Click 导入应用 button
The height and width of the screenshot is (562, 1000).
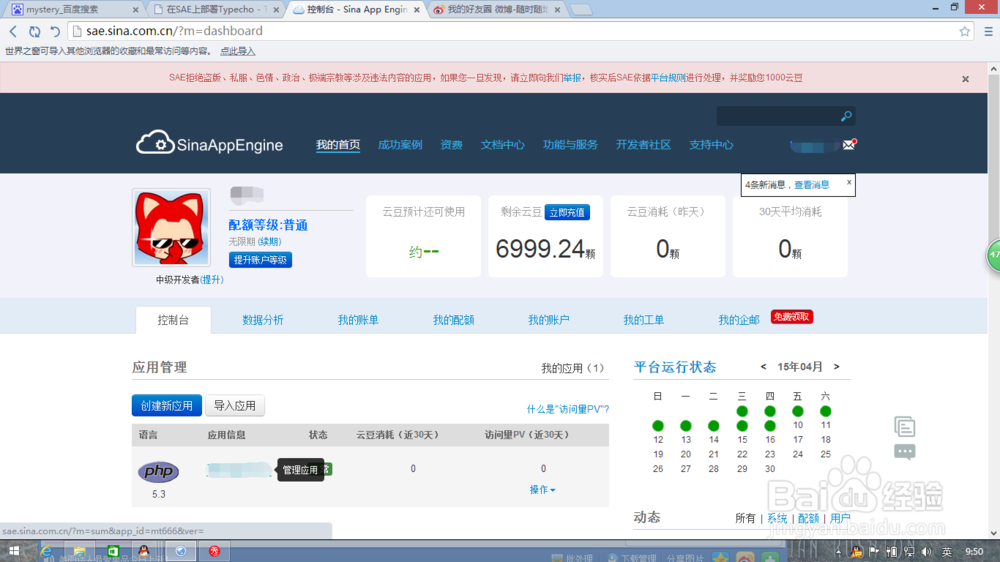235,406
